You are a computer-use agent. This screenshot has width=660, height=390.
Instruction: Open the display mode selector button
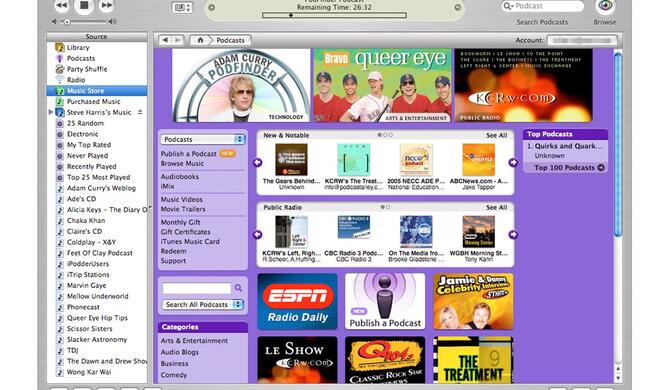tap(182, 7)
